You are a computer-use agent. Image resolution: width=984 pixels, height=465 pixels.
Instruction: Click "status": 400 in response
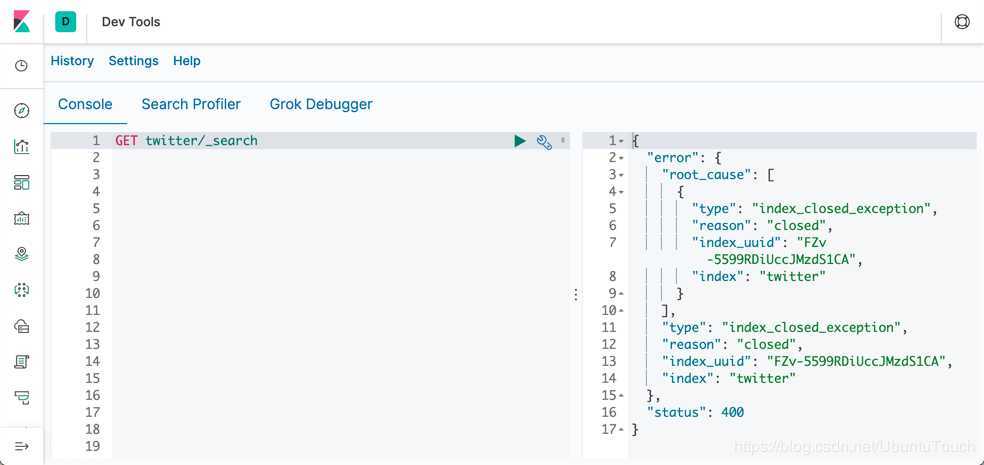click(695, 412)
